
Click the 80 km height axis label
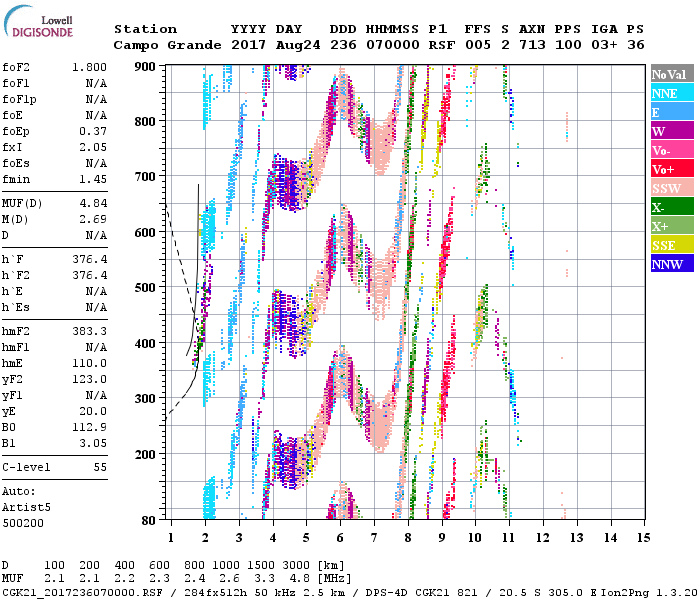(x=149, y=520)
